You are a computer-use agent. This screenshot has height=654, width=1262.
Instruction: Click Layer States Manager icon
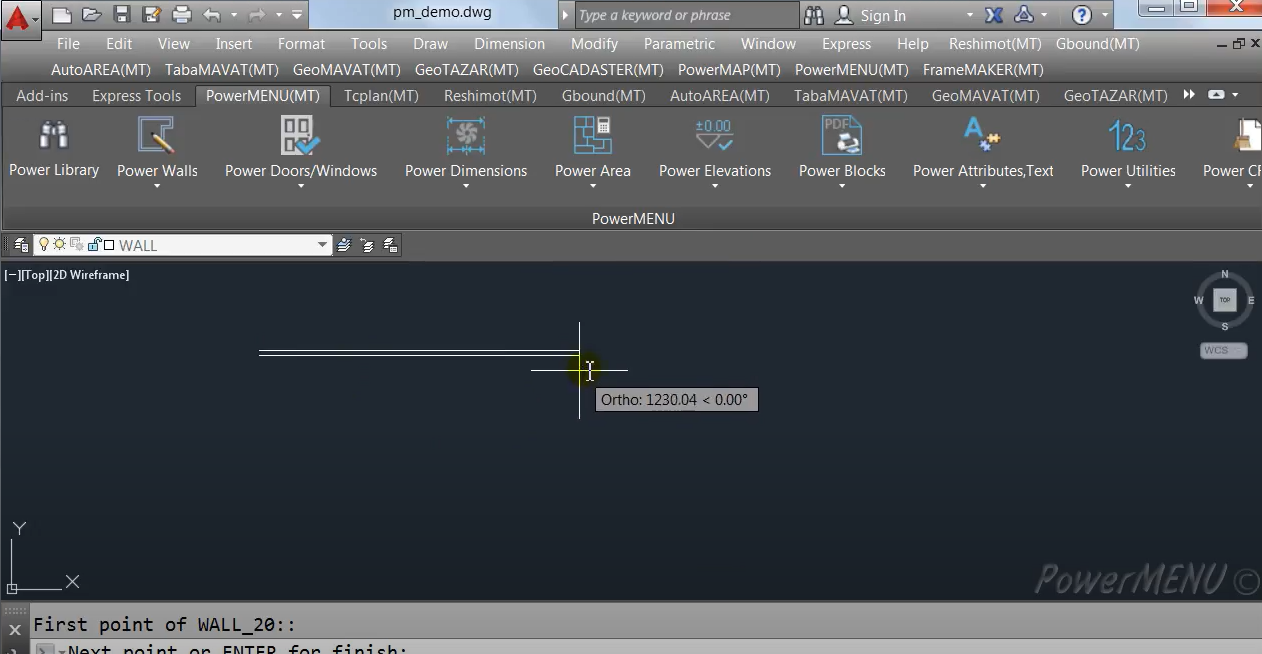[390, 245]
